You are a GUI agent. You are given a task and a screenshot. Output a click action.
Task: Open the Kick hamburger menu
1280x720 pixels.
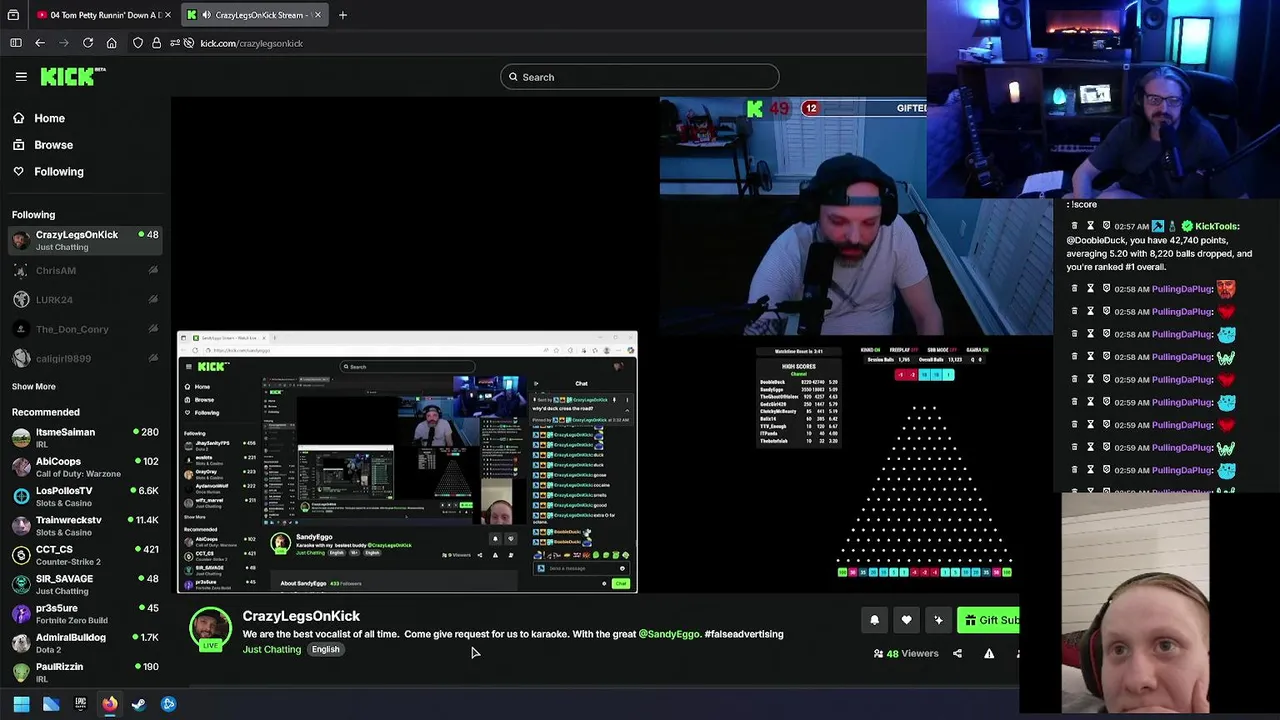click(x=21, y=76)
